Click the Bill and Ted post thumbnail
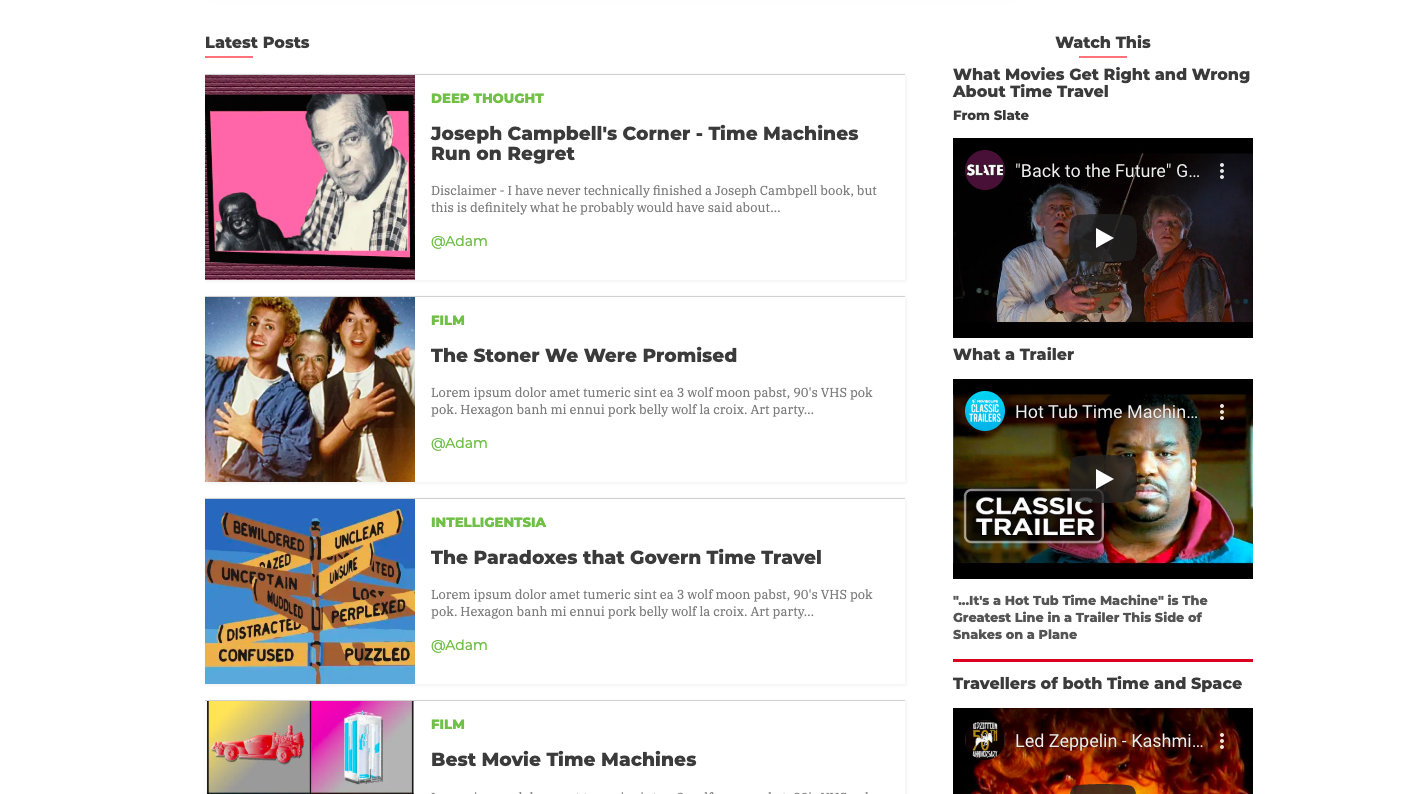Screen dimensions: 1418x794 (310, 389)
